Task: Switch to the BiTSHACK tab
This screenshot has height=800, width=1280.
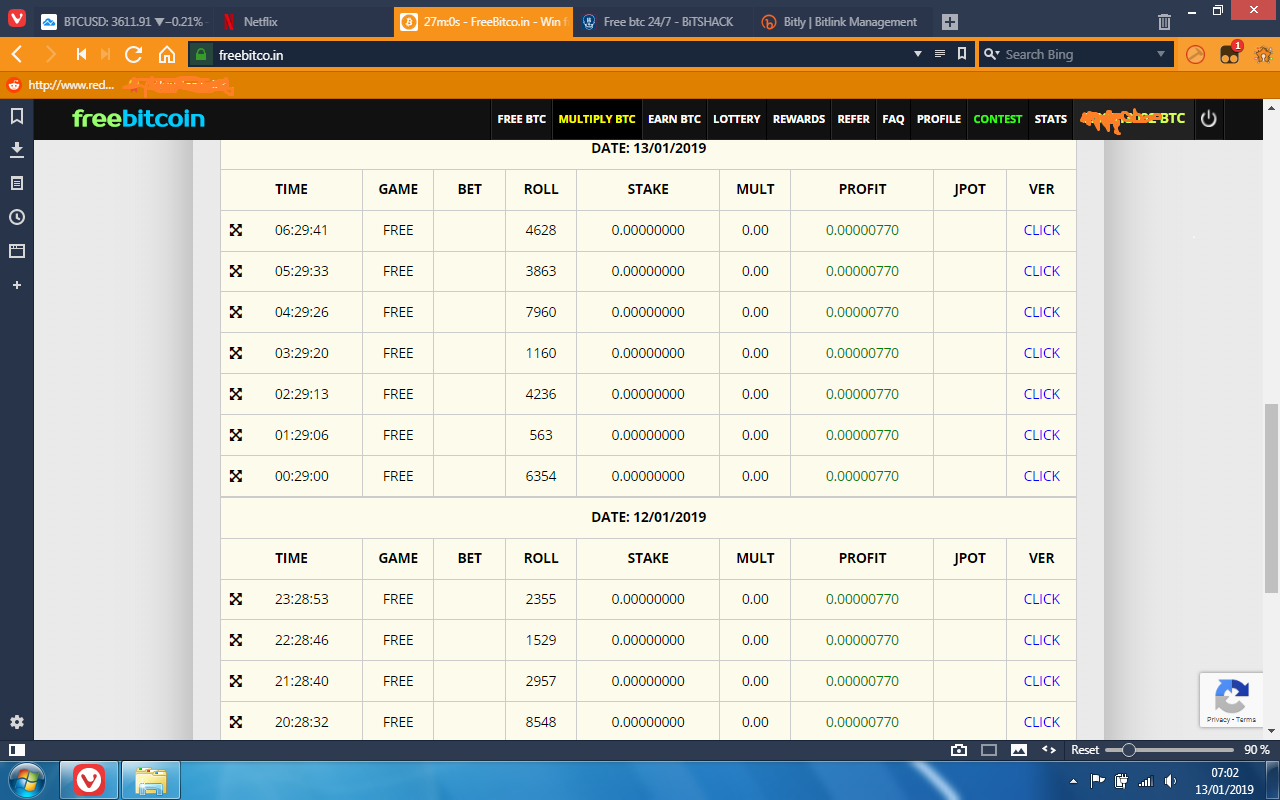Action: (662, 22)
